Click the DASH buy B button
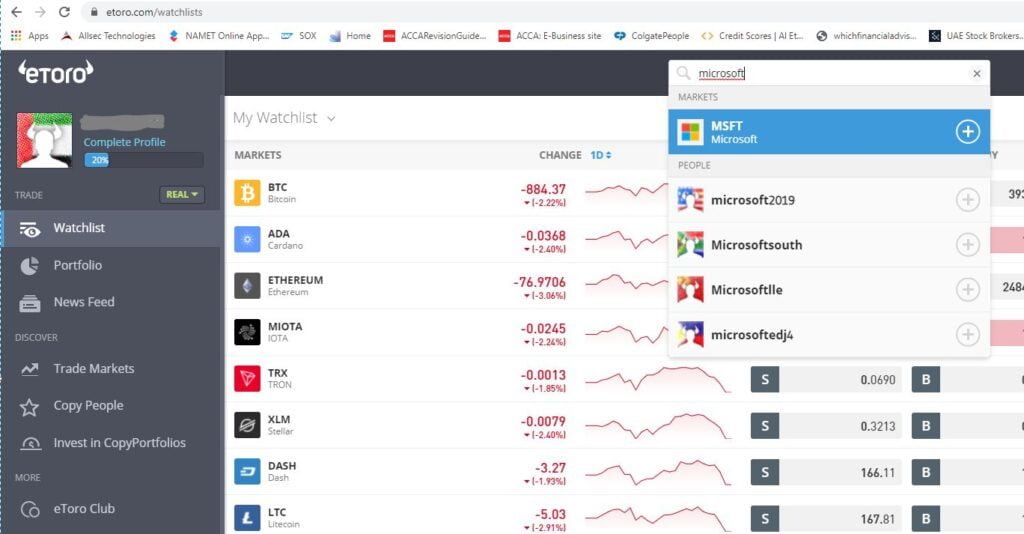The width and height of the screenshot is (1024, 534). click(x=925, y=472)
